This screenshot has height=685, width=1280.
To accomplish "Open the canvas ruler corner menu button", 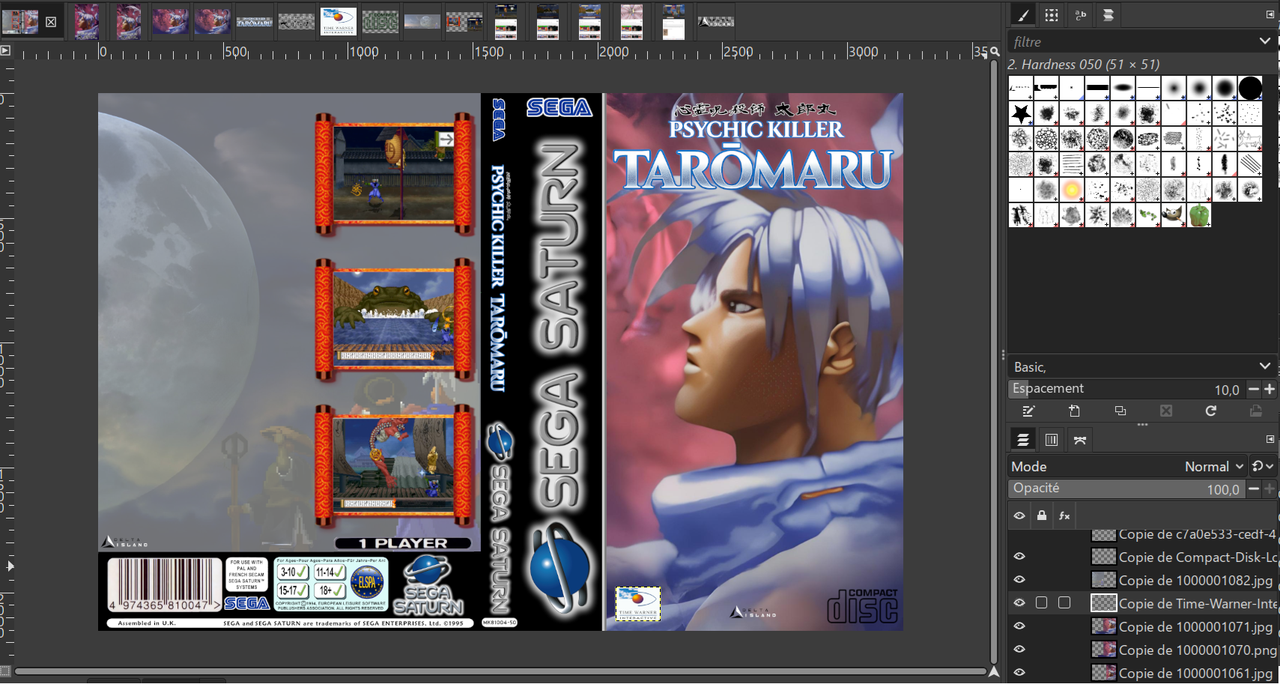I will click(5, 50).
